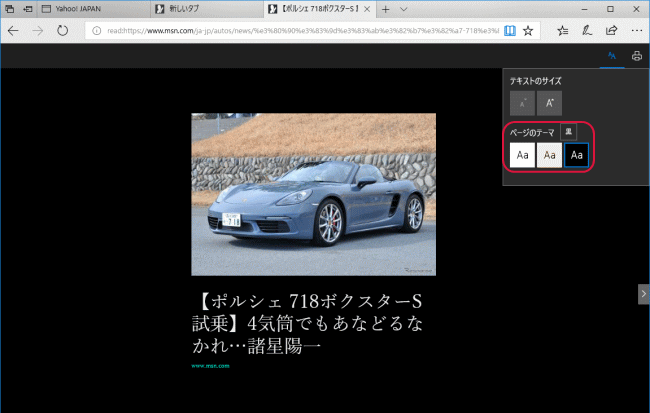
Task: Open the favorites hub icon
Action: [x=563, y=31]
